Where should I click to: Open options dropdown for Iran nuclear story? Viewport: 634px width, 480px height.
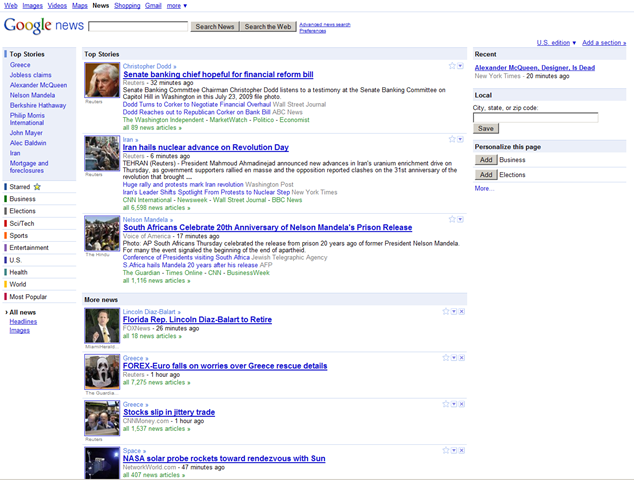[x=460, y=139]
